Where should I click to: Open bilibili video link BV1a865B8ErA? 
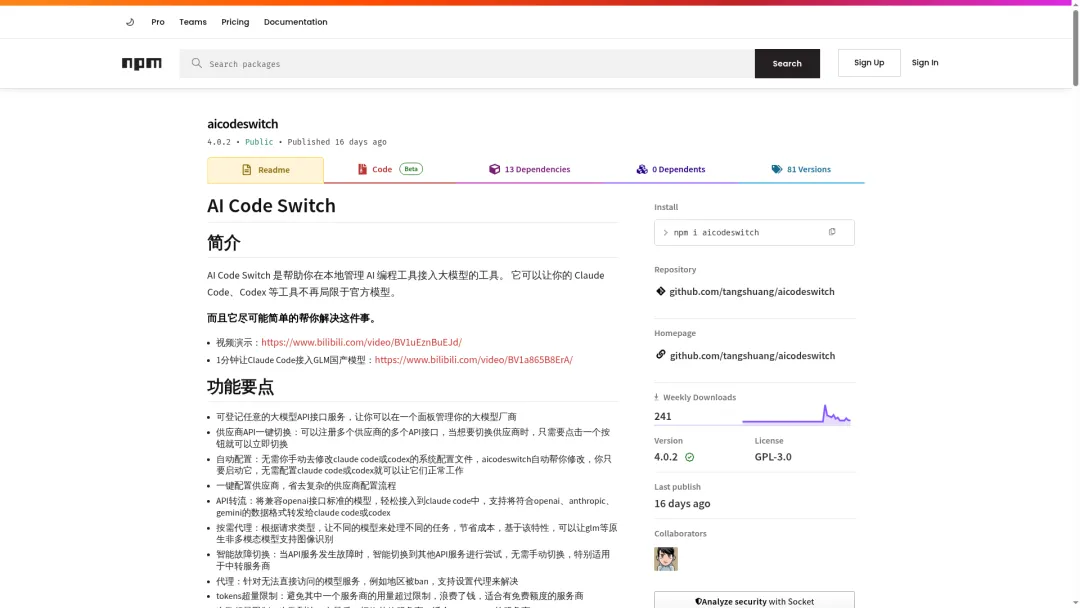pos(473,359)
